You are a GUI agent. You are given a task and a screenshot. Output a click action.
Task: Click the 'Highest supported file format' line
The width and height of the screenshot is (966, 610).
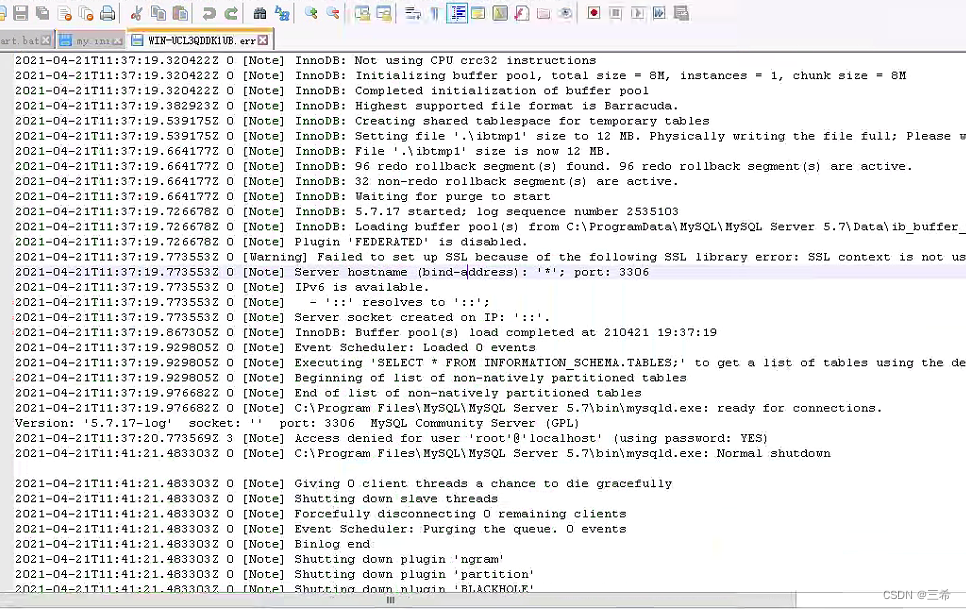(347, 106)
